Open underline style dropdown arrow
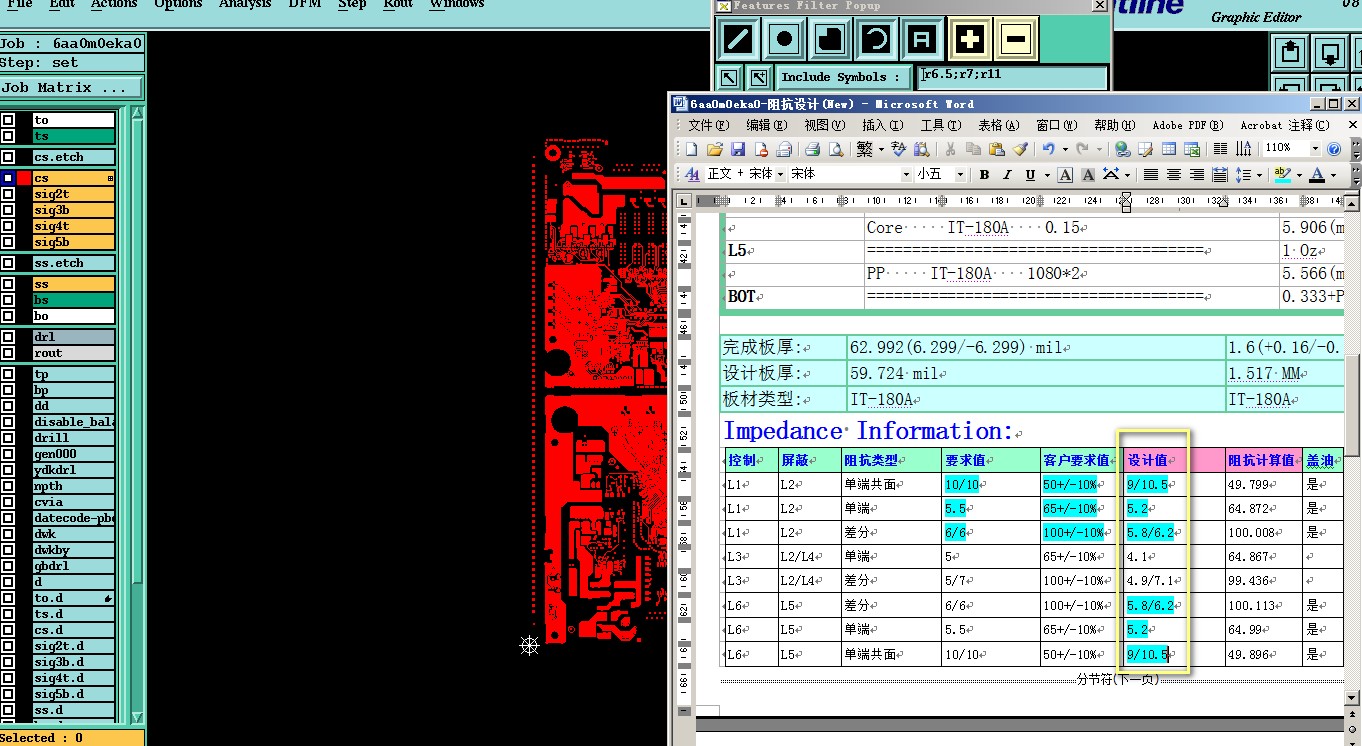Screen dimensions: 1362x746 [1047, 174]
